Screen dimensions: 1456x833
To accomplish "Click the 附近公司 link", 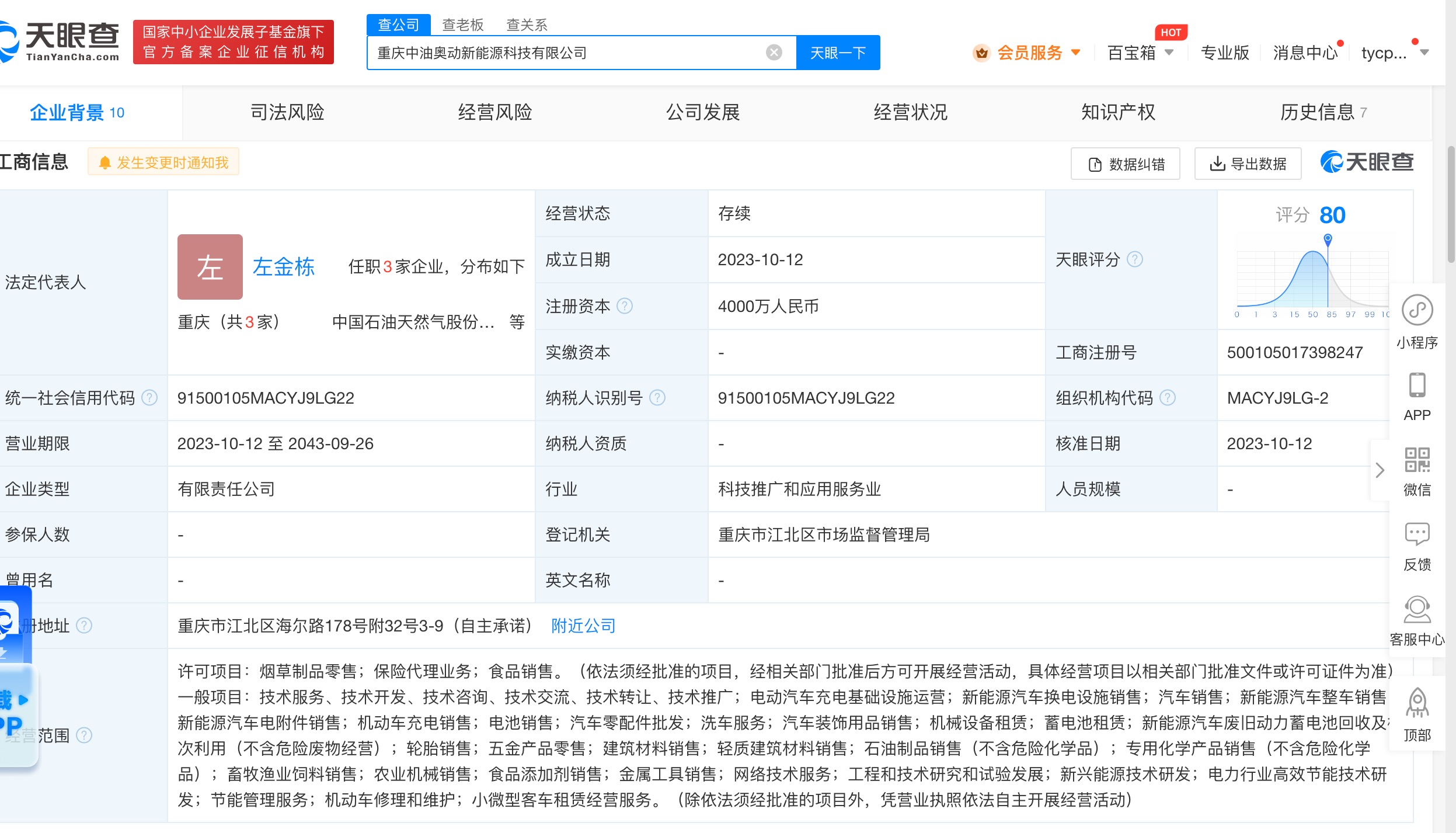I will click(583, 626).
